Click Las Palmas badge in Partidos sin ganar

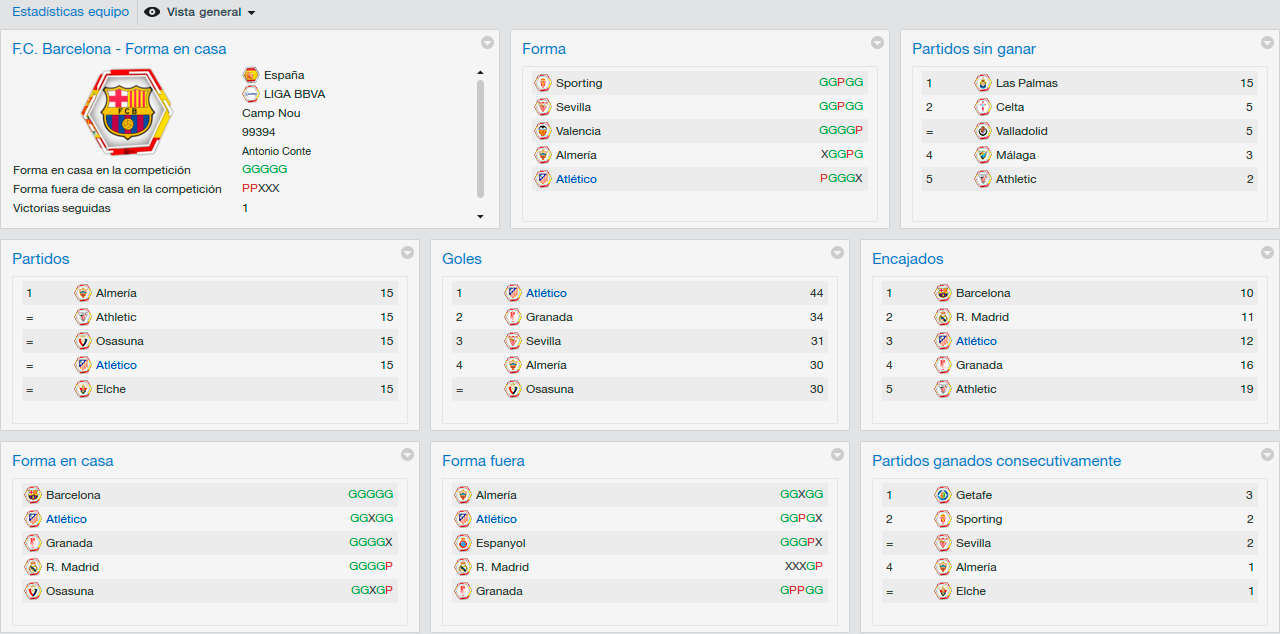point(983,83)
